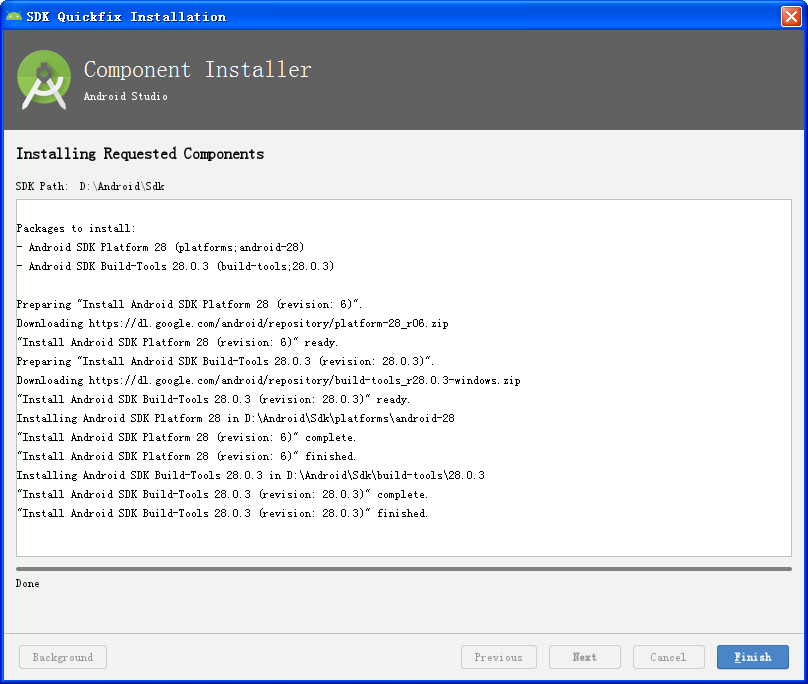
Task: Click the Finish button
Action: [x=752, y=657]
